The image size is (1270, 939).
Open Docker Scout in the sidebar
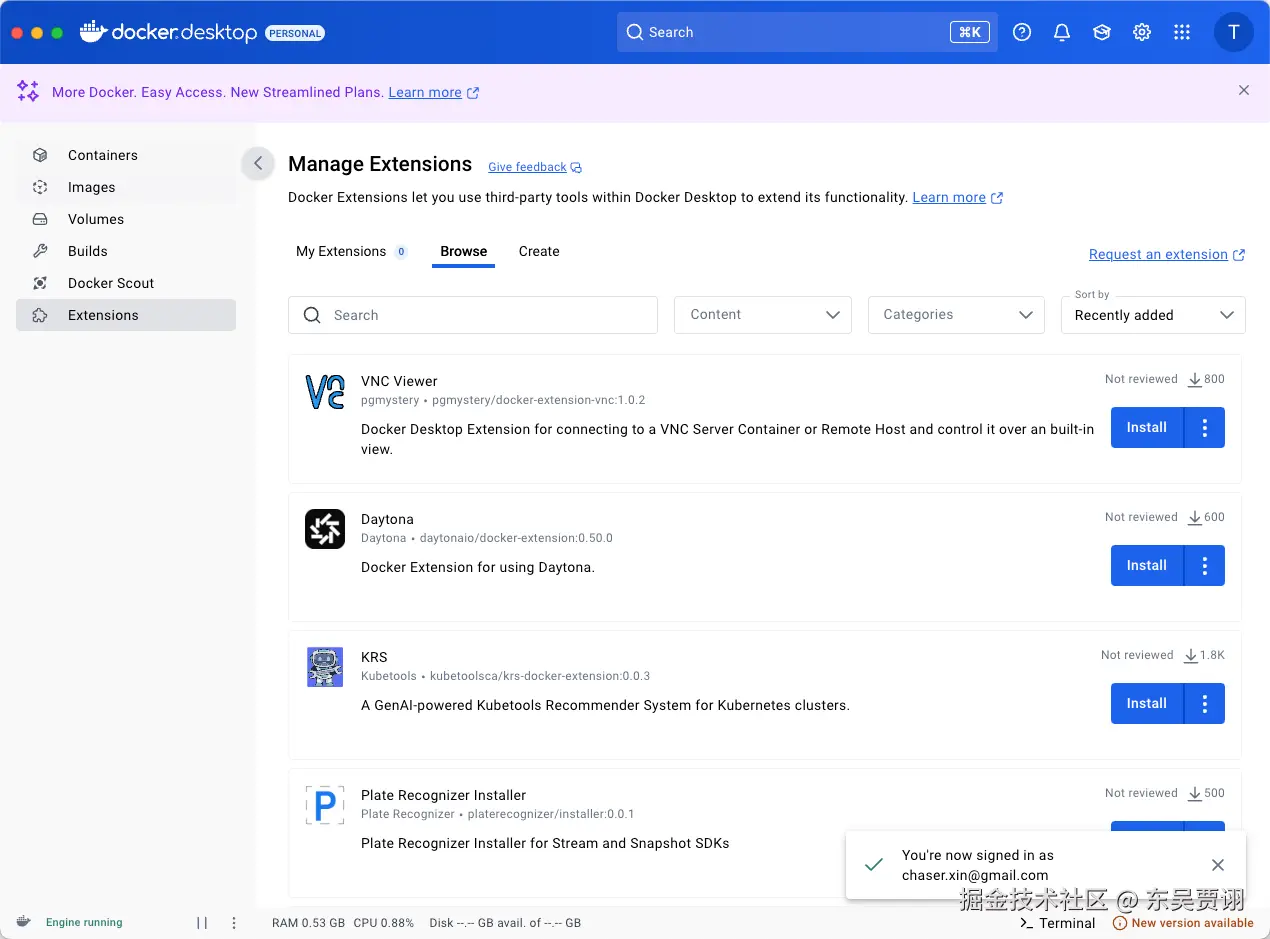[126, 283]
